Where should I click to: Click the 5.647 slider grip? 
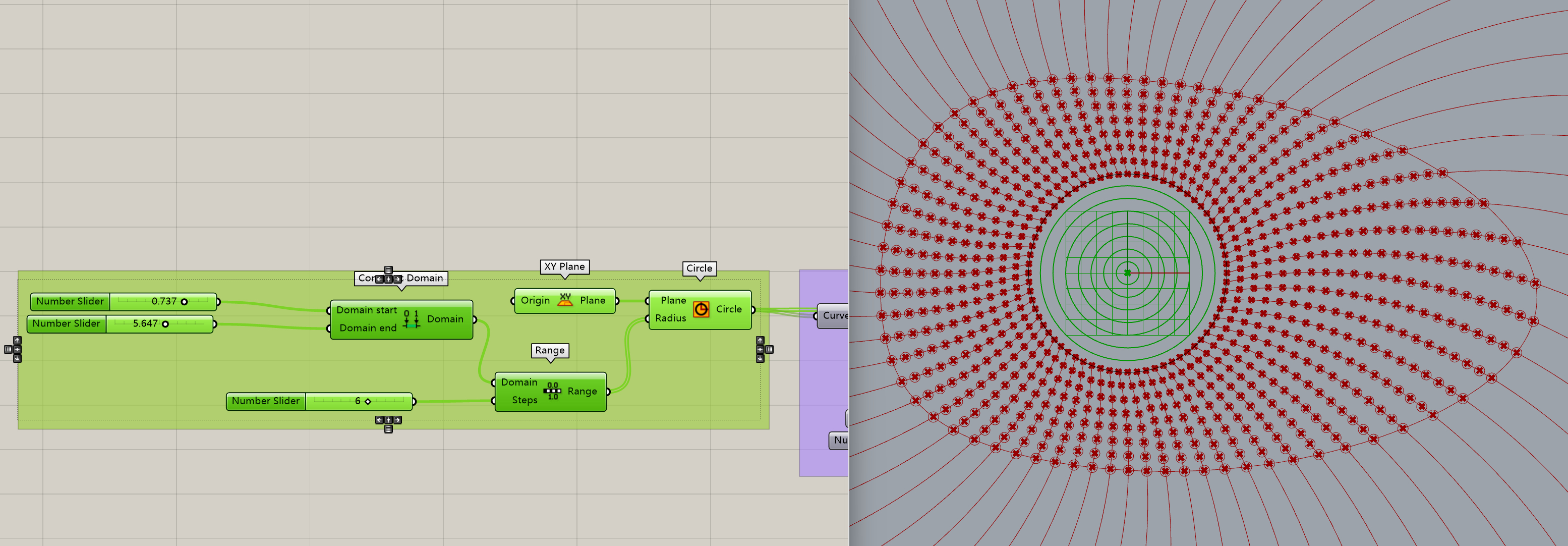[165, 324]
